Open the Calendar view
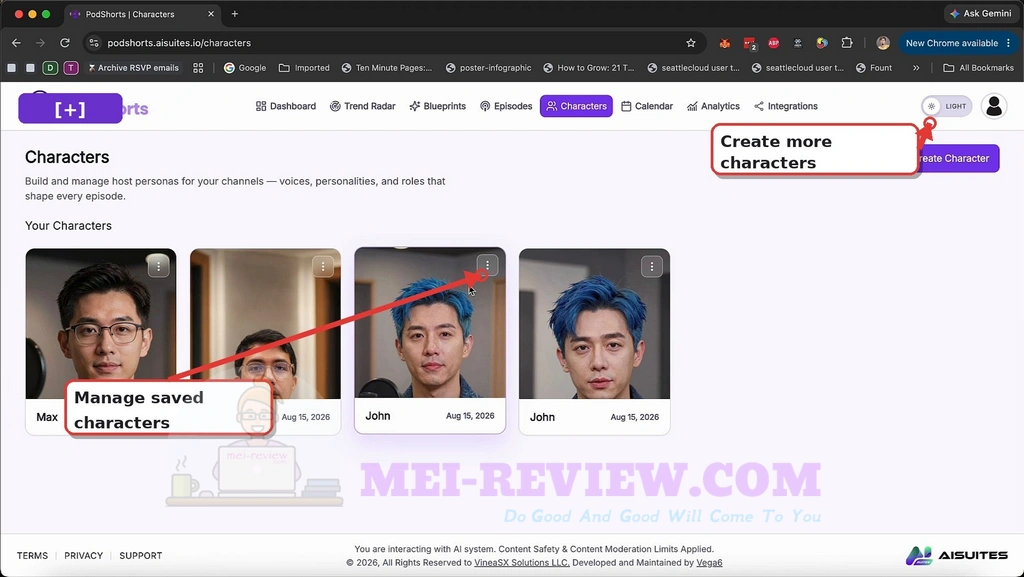This screenshot has width=1024, height=577. coord(647,106)
